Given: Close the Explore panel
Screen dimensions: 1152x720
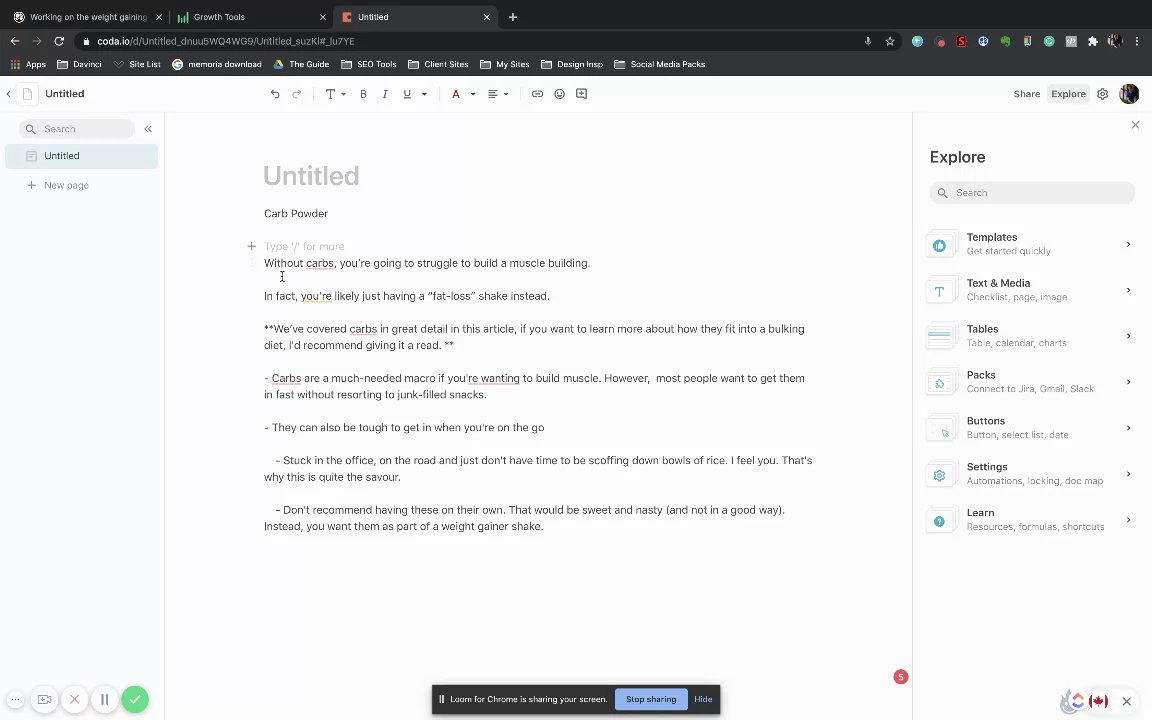Looking at the screenshot, I should (x=1135, y=125).
